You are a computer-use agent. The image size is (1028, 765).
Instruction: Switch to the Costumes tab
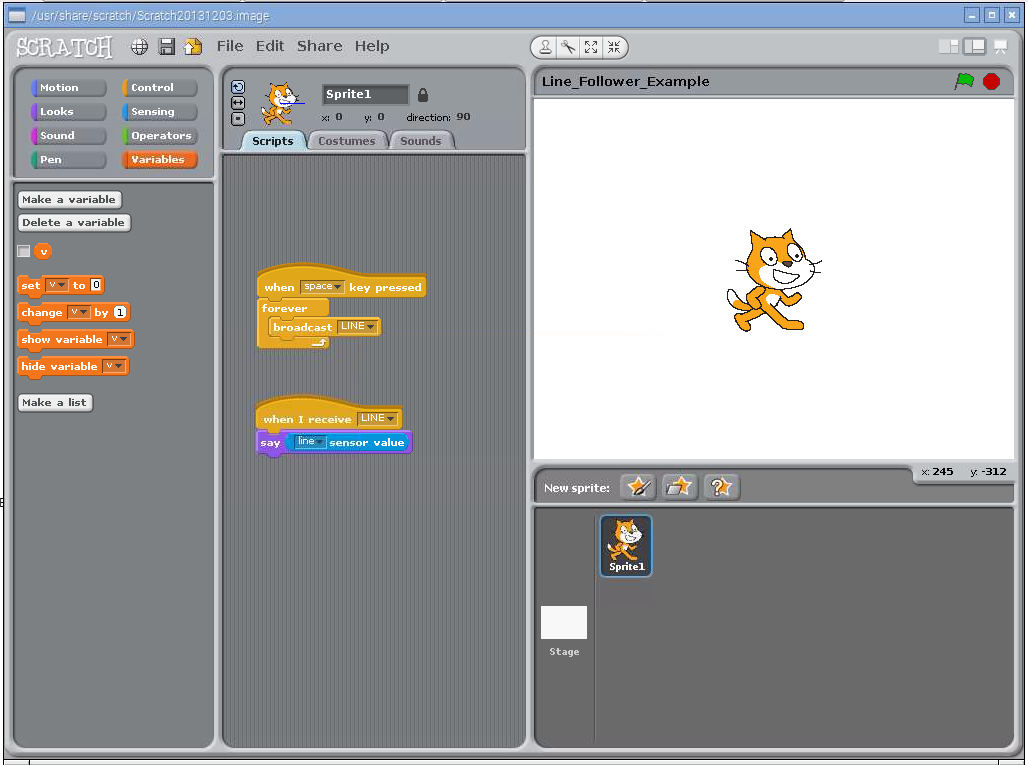(346, 141)
